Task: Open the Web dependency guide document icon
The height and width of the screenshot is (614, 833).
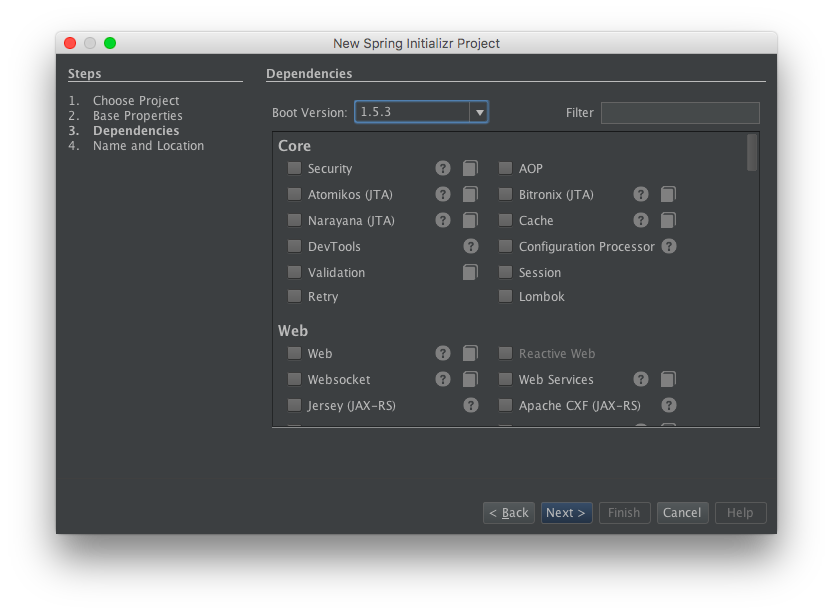Action: point(470,353)
